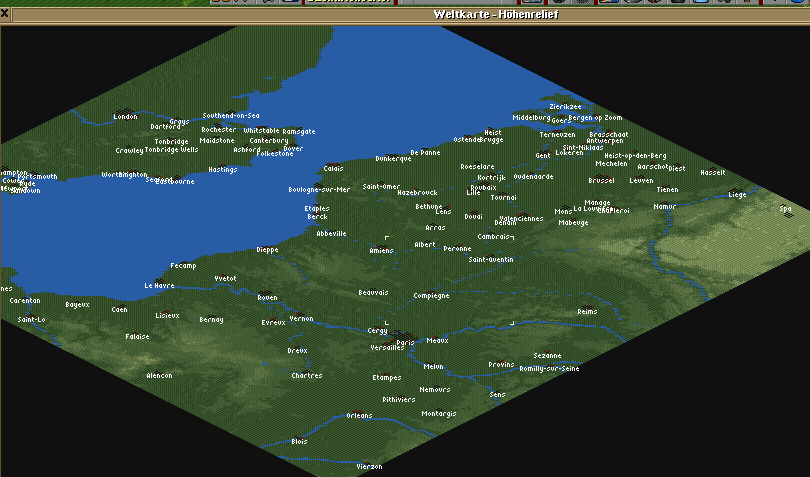810x477 pixels.
Task: Select the Peronne label
Action: [x=457, y=249]
